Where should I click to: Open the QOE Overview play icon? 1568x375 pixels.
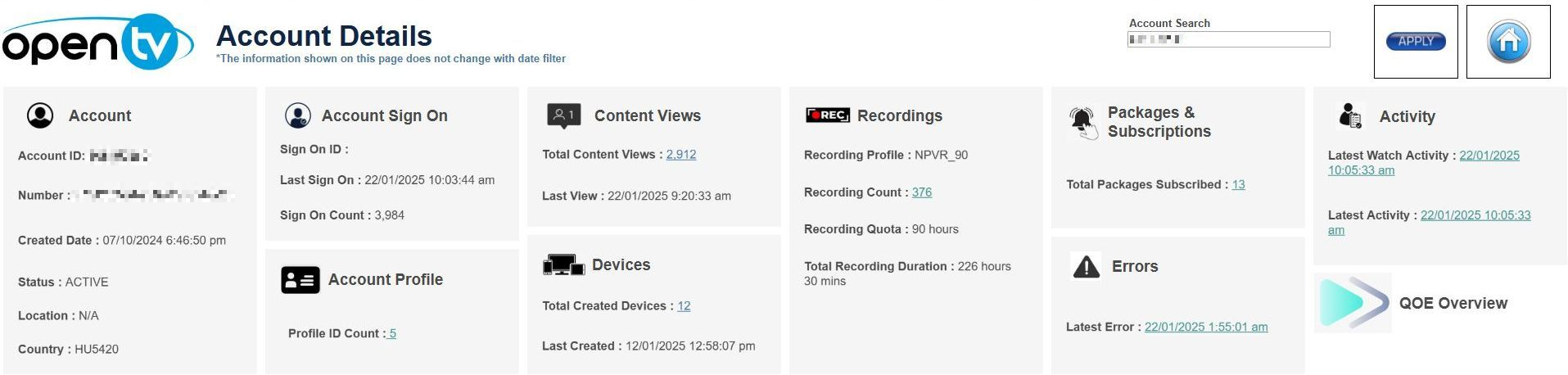1353,303
